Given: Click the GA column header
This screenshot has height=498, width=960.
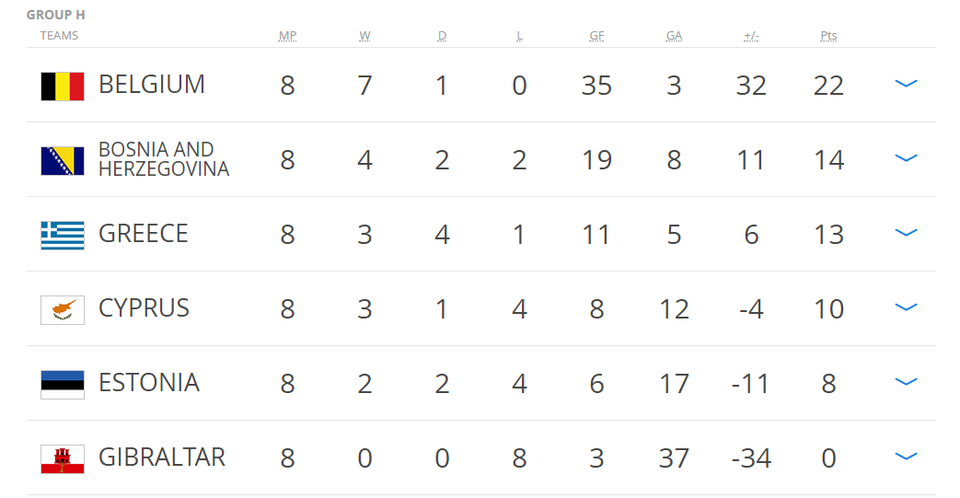Looking at the screenshot, I should [673, 36].
